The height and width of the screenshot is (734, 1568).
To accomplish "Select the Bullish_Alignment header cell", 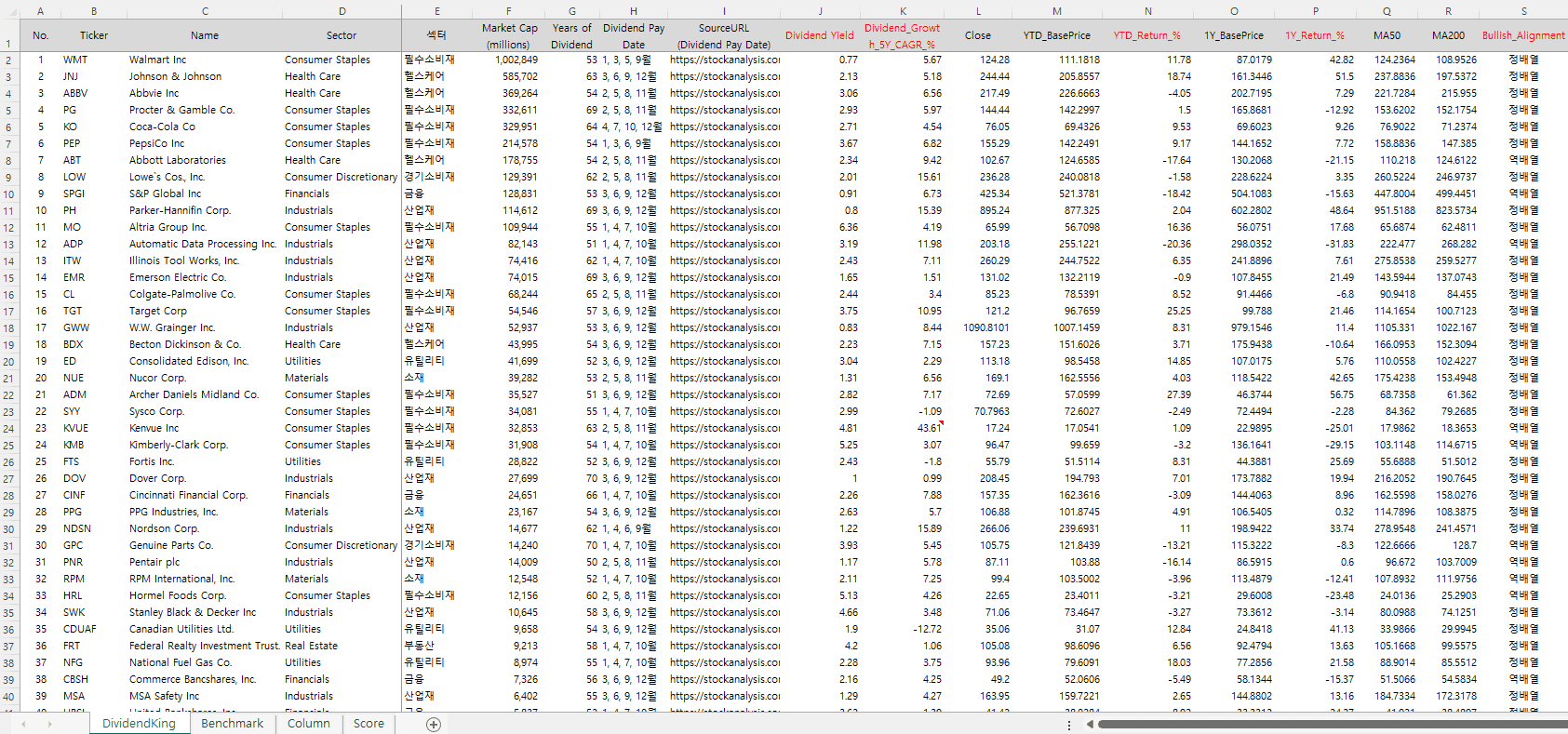I will (1523, 35).
